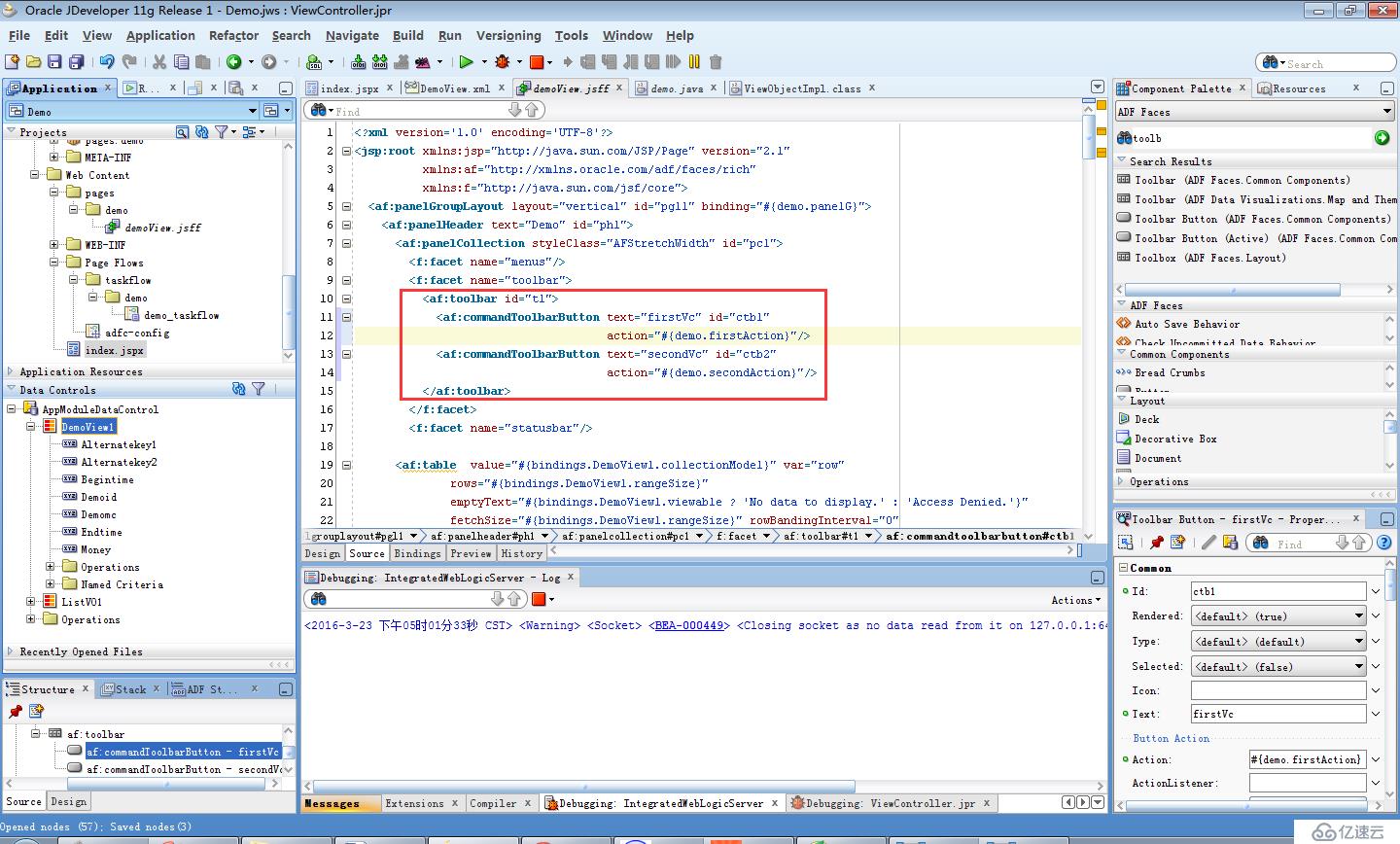Click the Data Controls refresh icon
The image size is (1400, 844).
[x=239, y=389]
